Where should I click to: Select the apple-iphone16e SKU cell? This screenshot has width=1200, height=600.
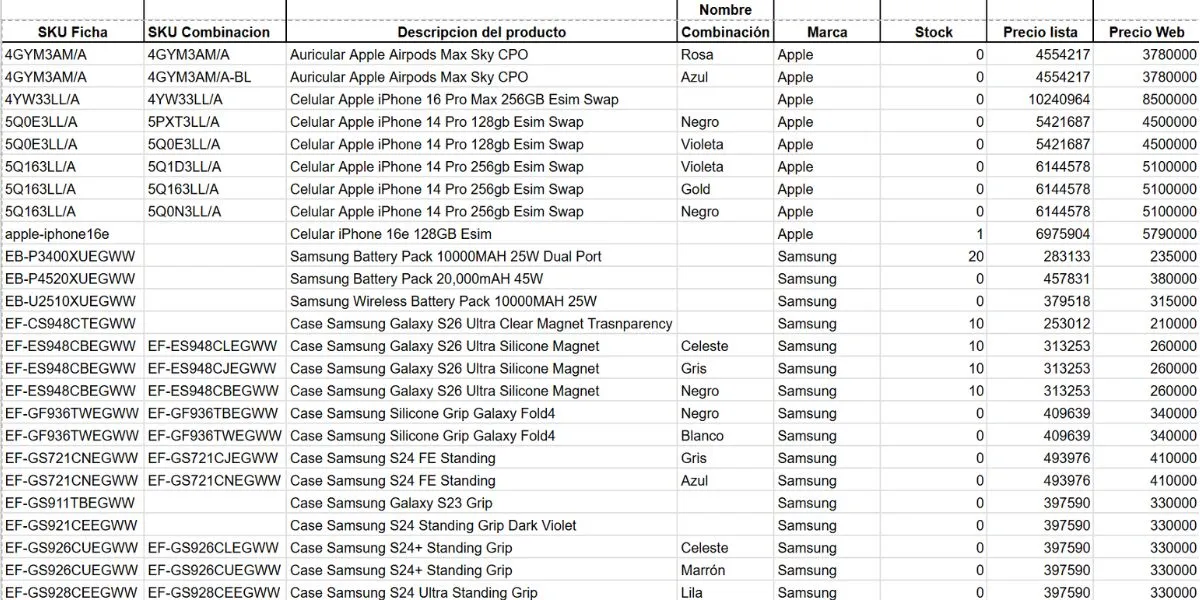pyautogui.click(x=72, y=234)
